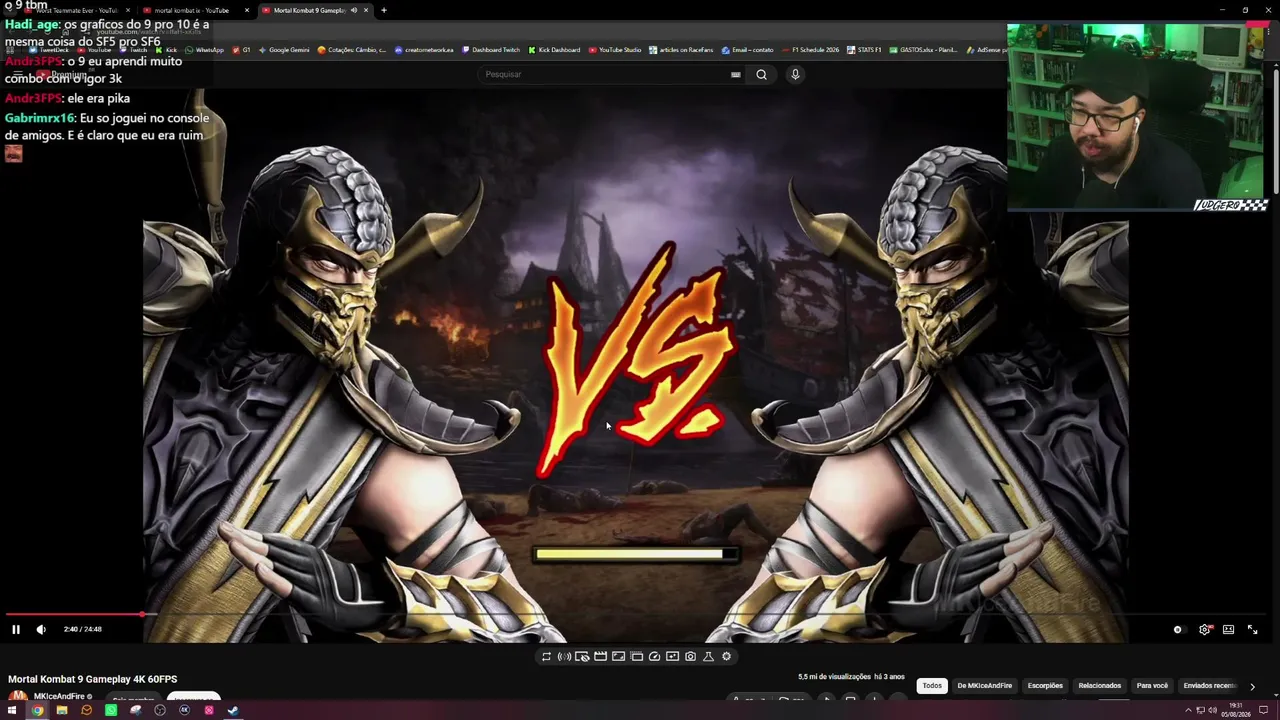Show more filter chips with right arrow
This screenshot has height=720, width=1280.
click(1252, 686)
